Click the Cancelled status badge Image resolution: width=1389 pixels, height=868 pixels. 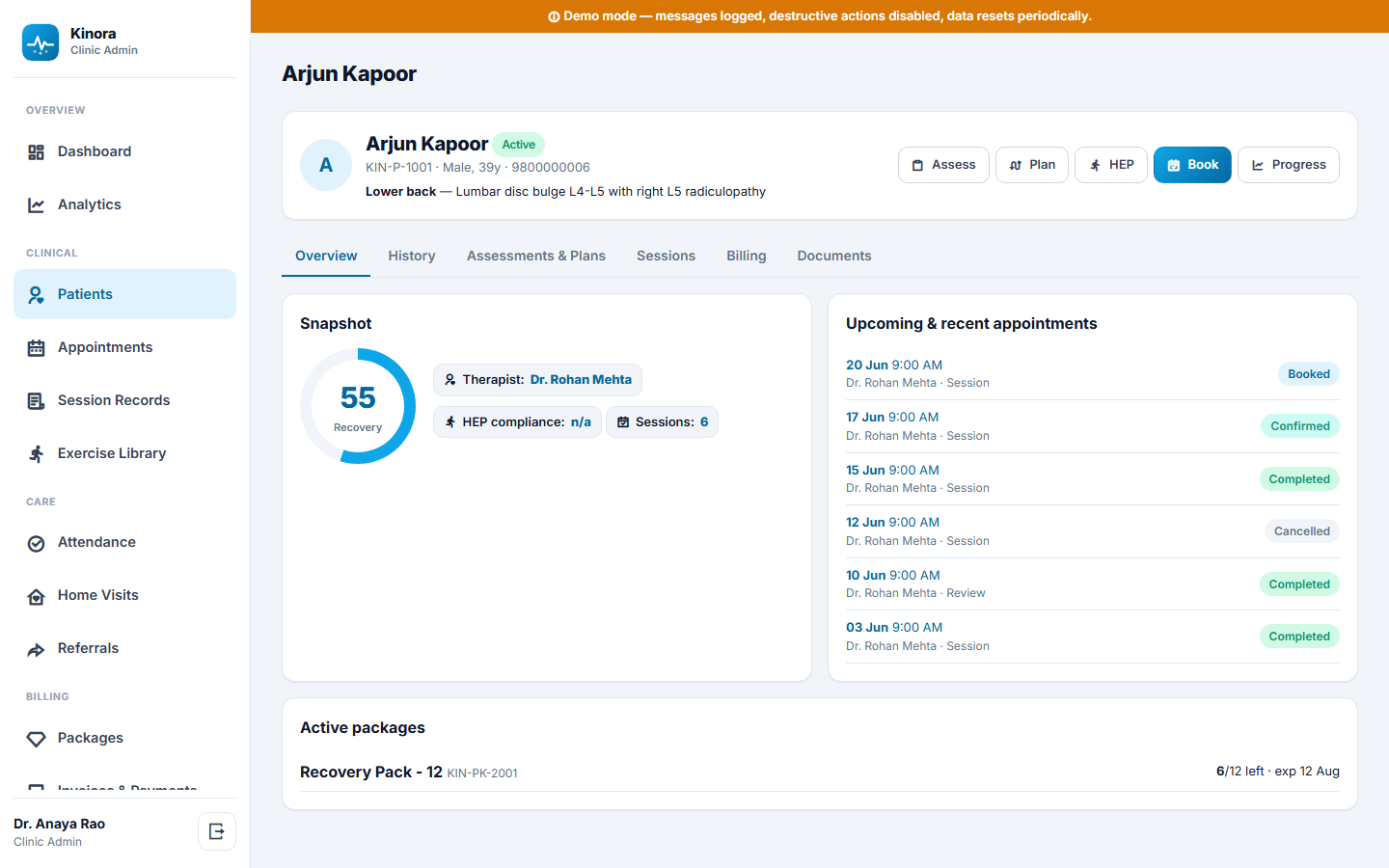[x=1301, y=531]
